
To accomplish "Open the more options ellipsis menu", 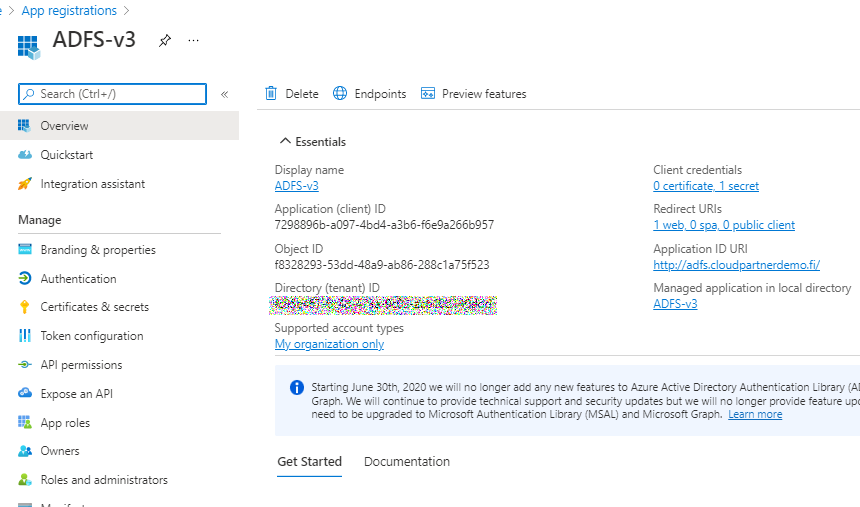I will click(193, 40).
